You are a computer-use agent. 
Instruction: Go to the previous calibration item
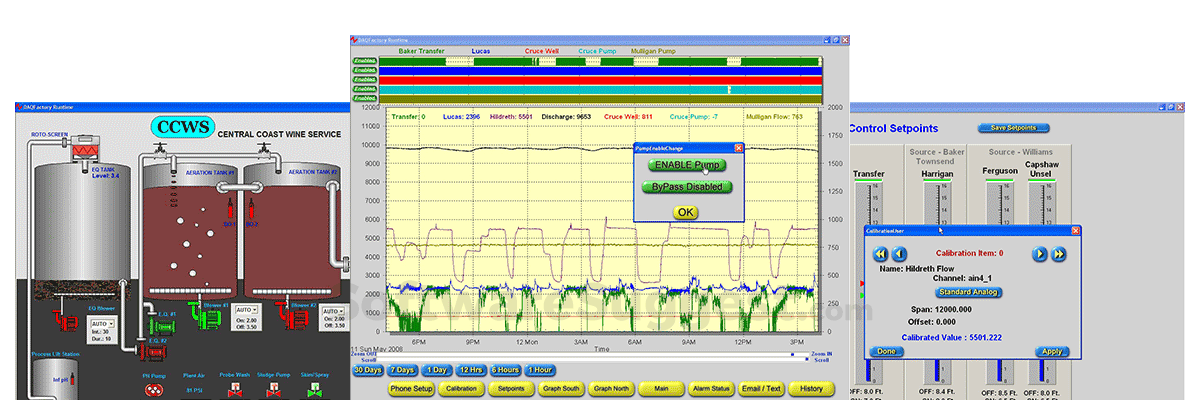898,254
